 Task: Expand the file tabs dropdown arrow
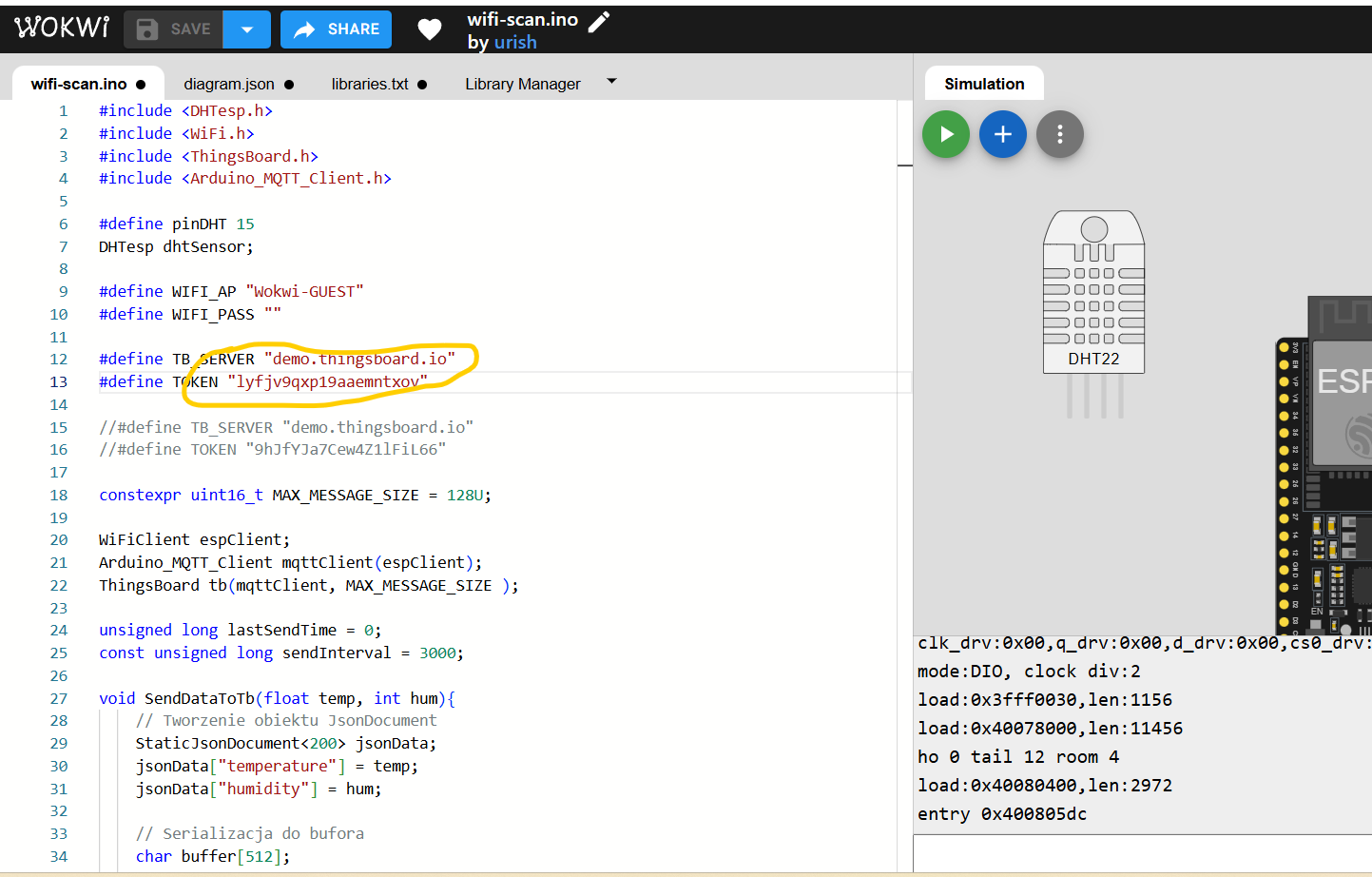point(611,81)
